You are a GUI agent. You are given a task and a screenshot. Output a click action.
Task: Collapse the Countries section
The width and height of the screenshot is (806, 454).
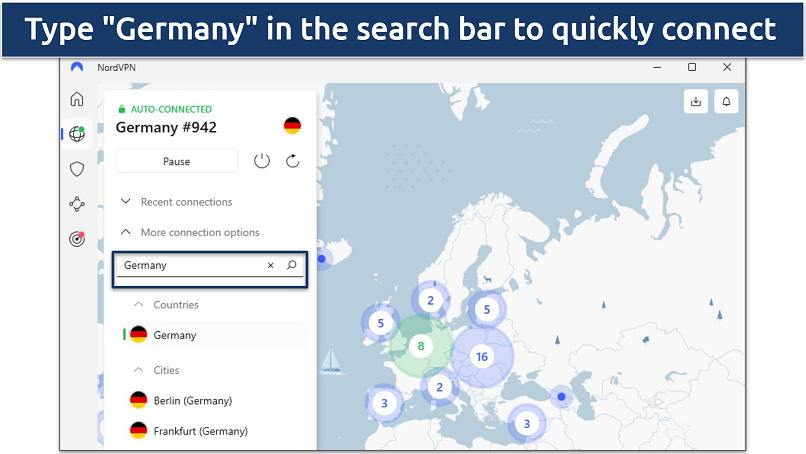click(x=166, y=304)
